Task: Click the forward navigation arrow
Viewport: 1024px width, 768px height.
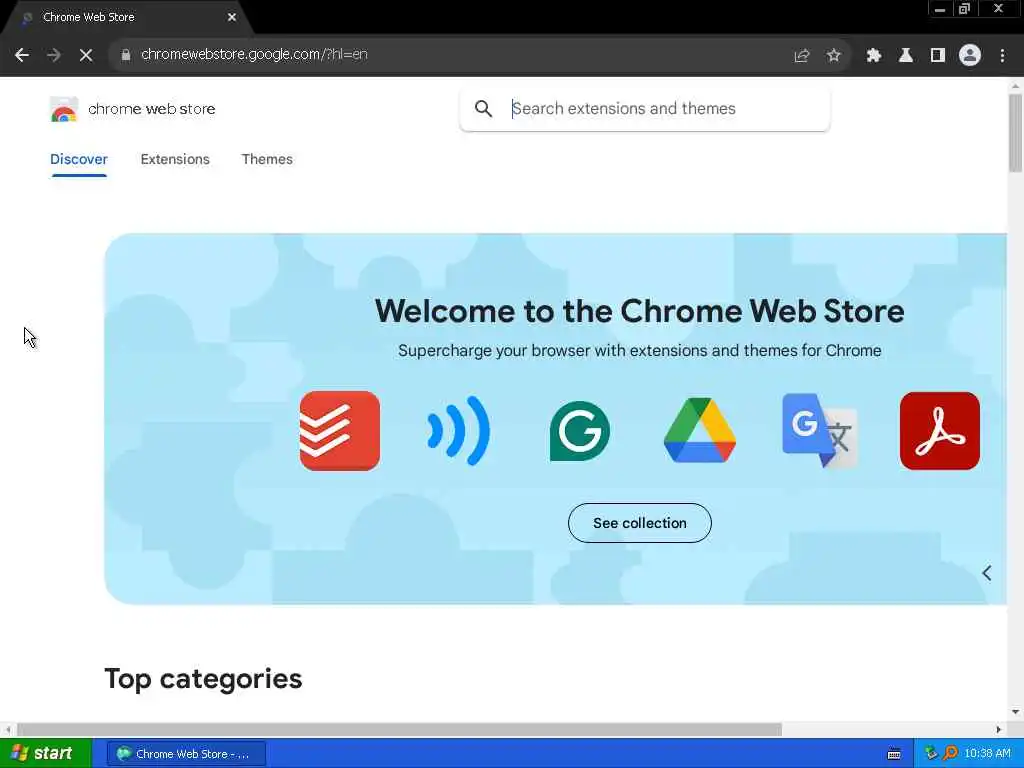Action: pyautogui.click(x=54, y=55)
